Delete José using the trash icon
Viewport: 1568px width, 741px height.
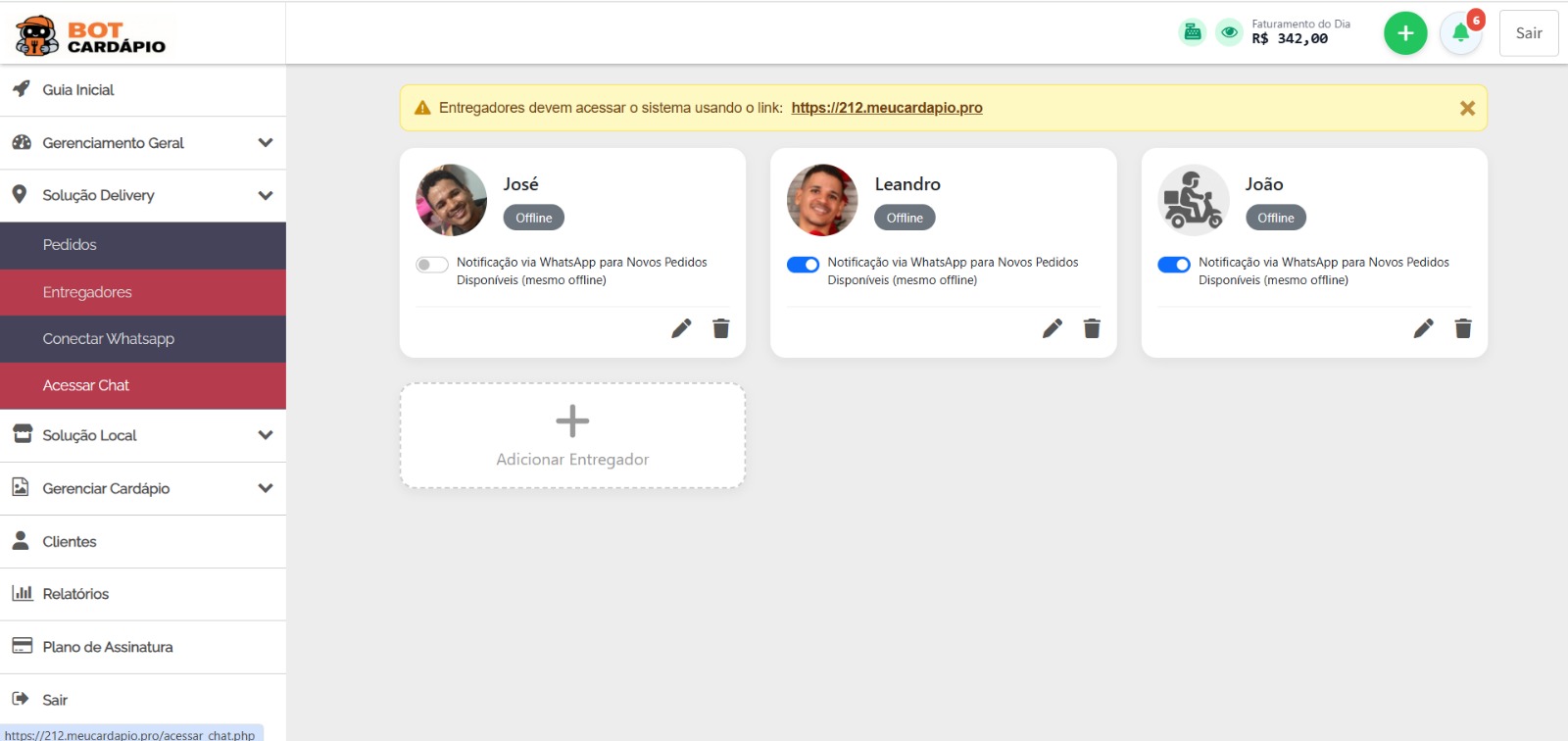click(721, 328)
